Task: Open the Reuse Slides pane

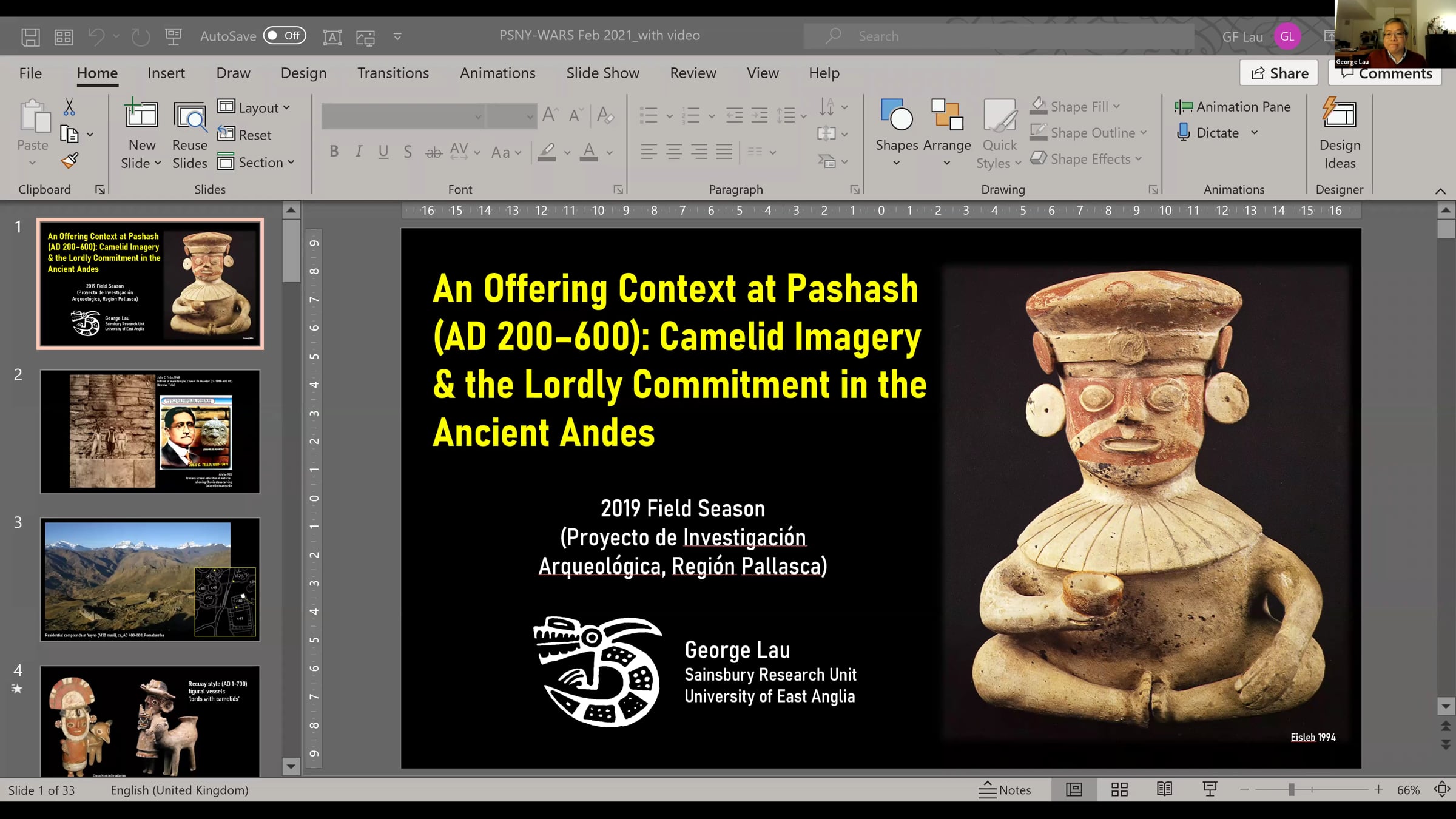Action: coord(189,135)
